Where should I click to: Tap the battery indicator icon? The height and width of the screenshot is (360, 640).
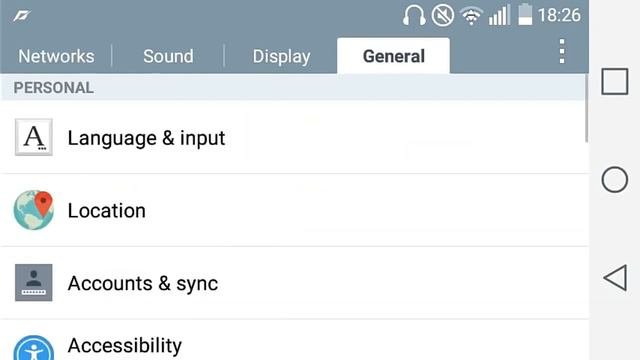pos(525,15)
